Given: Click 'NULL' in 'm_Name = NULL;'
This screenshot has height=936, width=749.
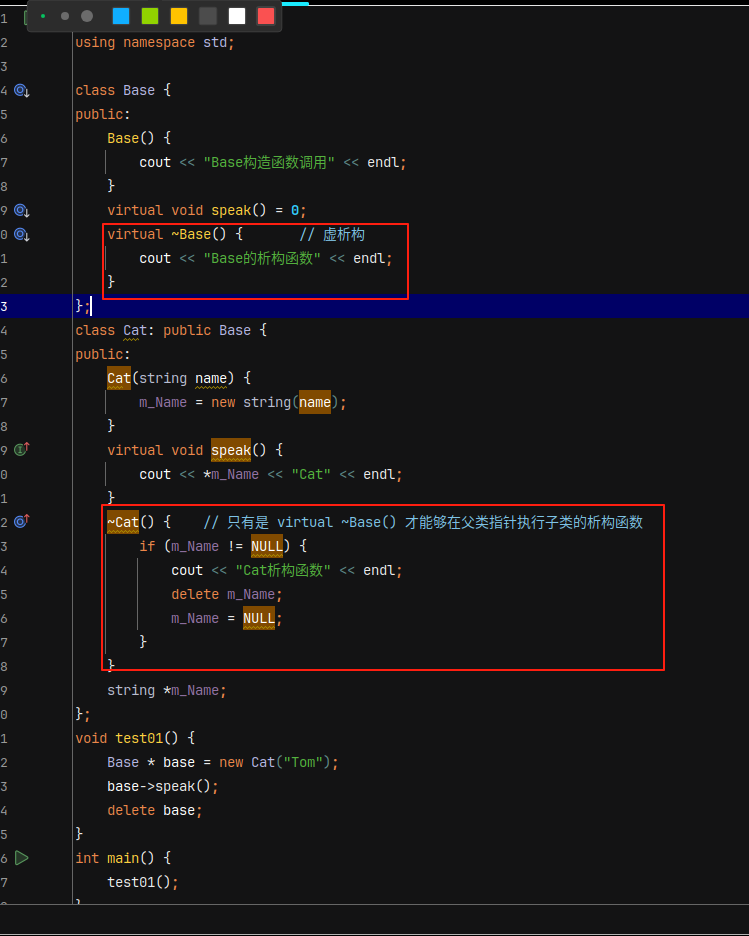Looking at the screenshot, I should (x=259, y=618).
